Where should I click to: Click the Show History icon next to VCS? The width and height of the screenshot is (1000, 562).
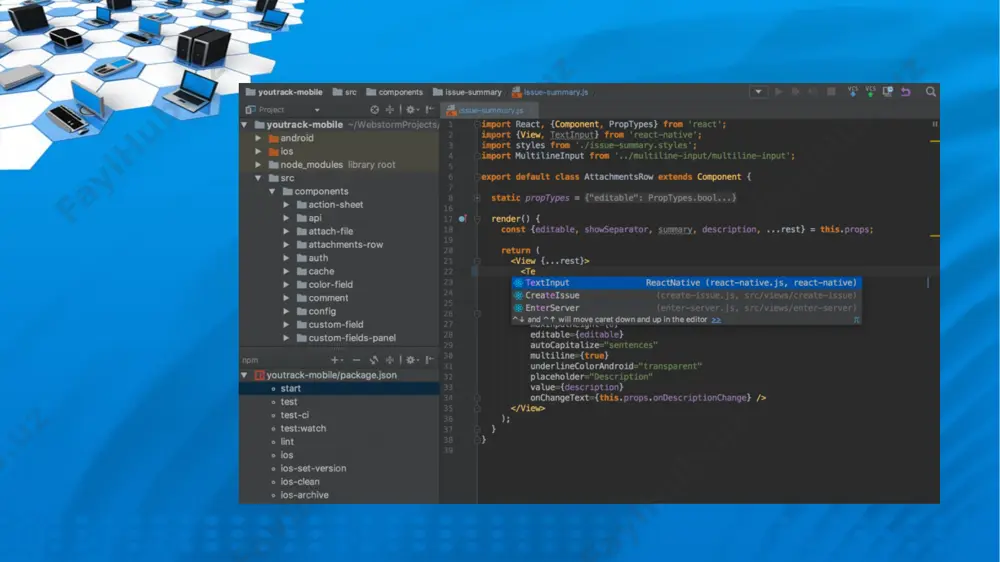pyautogui.click(x=888, y=92)
